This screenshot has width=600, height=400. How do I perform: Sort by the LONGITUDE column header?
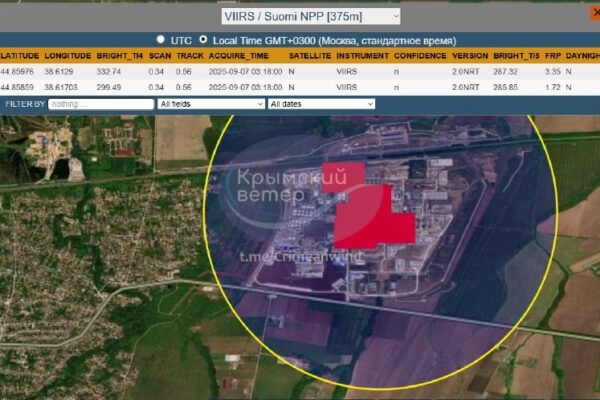68,56
